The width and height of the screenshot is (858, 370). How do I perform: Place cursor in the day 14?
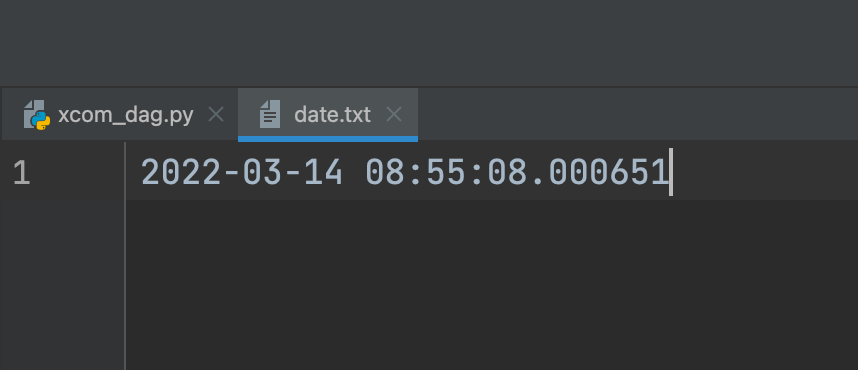323,173
